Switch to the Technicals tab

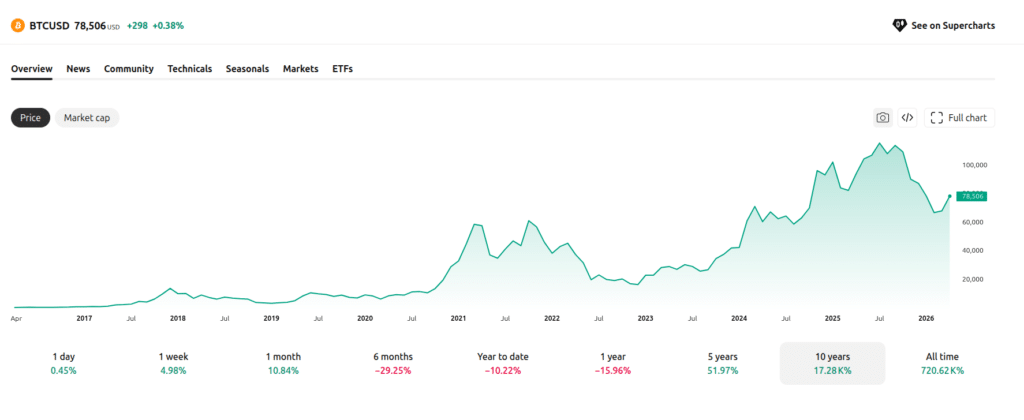click(189, 69)
